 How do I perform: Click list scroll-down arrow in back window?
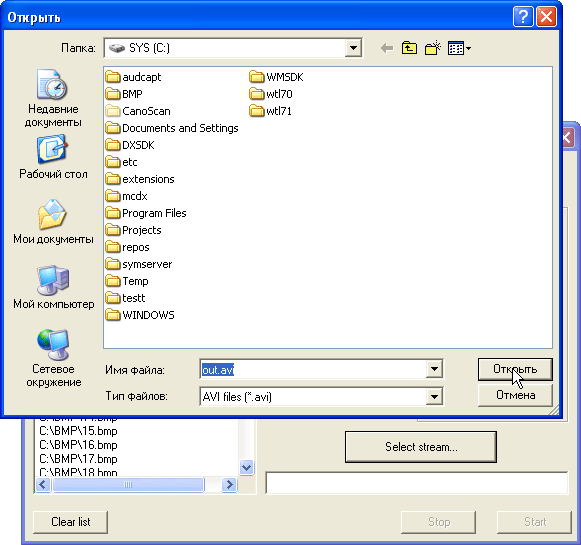(x=246, y=468)
